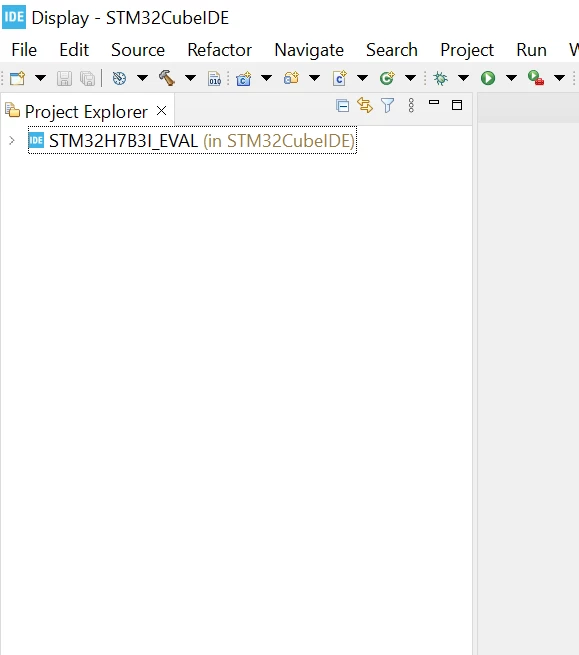Open dropdown beside New C++ Class icon
The height and width of the screenshot is (655, 579).
(411, 78)
